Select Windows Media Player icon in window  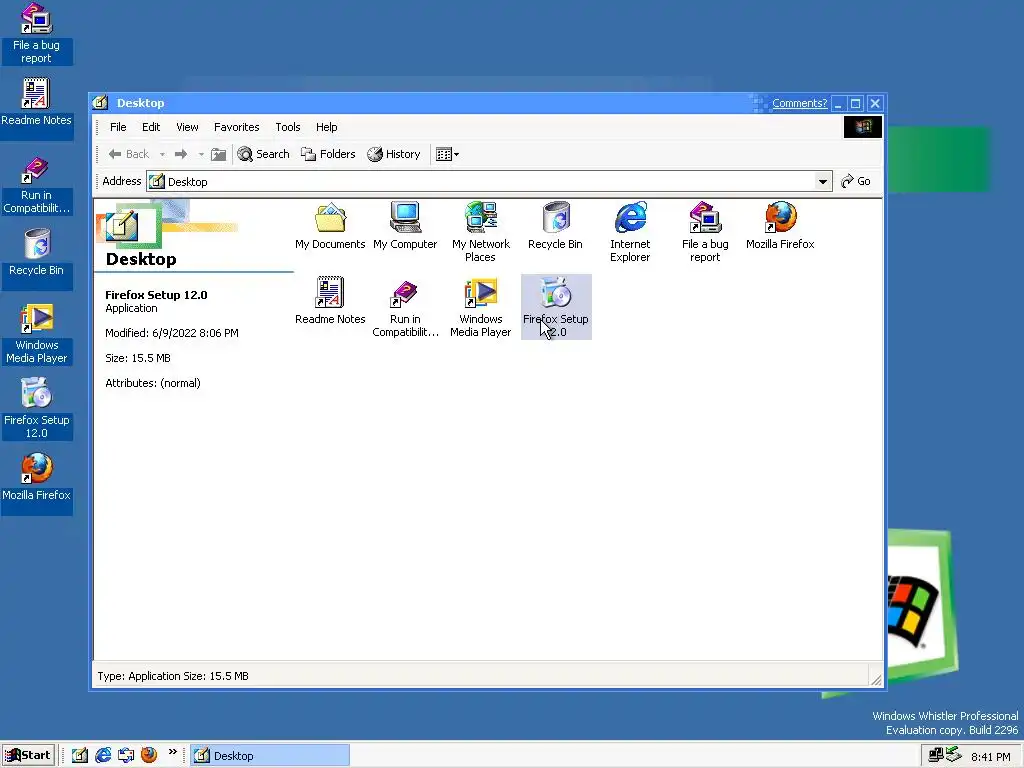pos(481,308)
